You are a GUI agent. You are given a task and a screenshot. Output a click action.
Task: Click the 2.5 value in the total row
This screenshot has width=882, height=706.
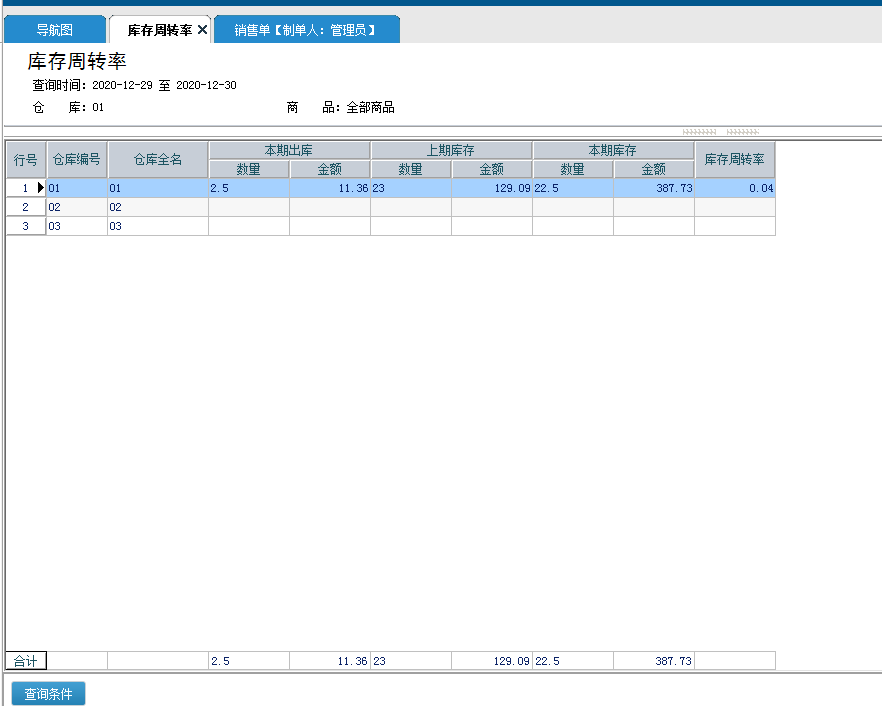point(249,661)
